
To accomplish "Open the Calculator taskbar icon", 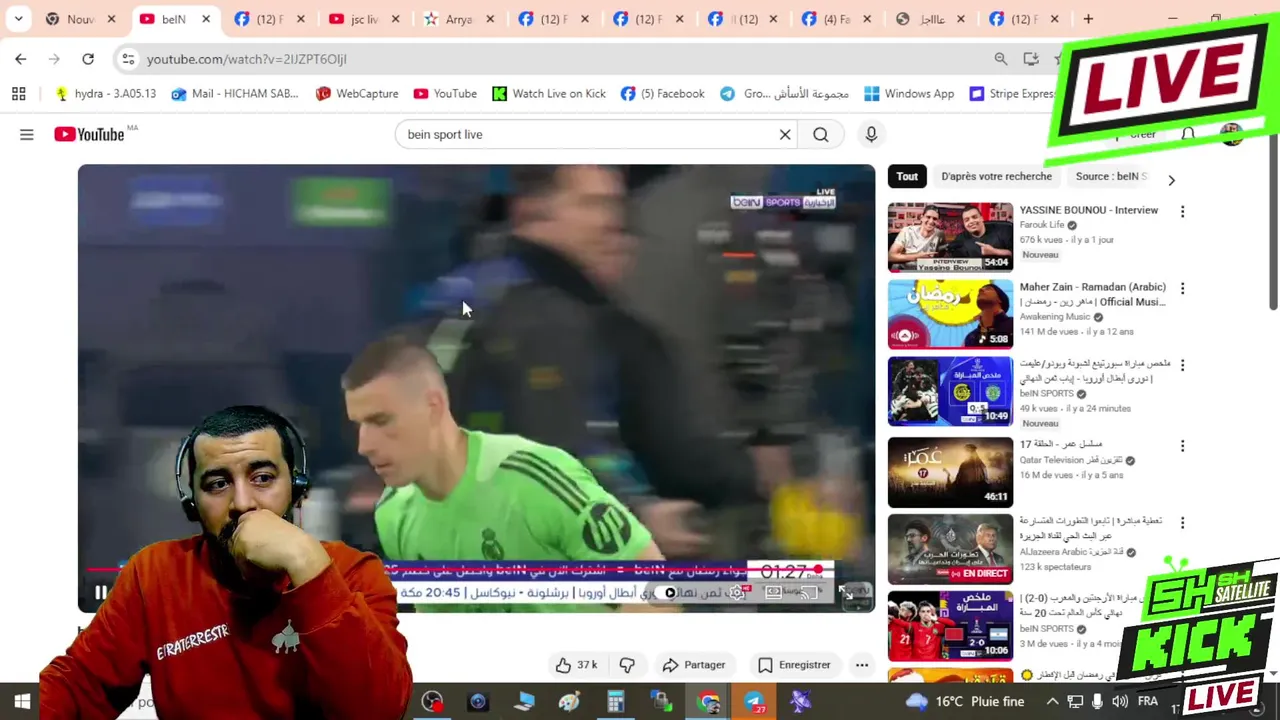I will (x=615, y=702).
